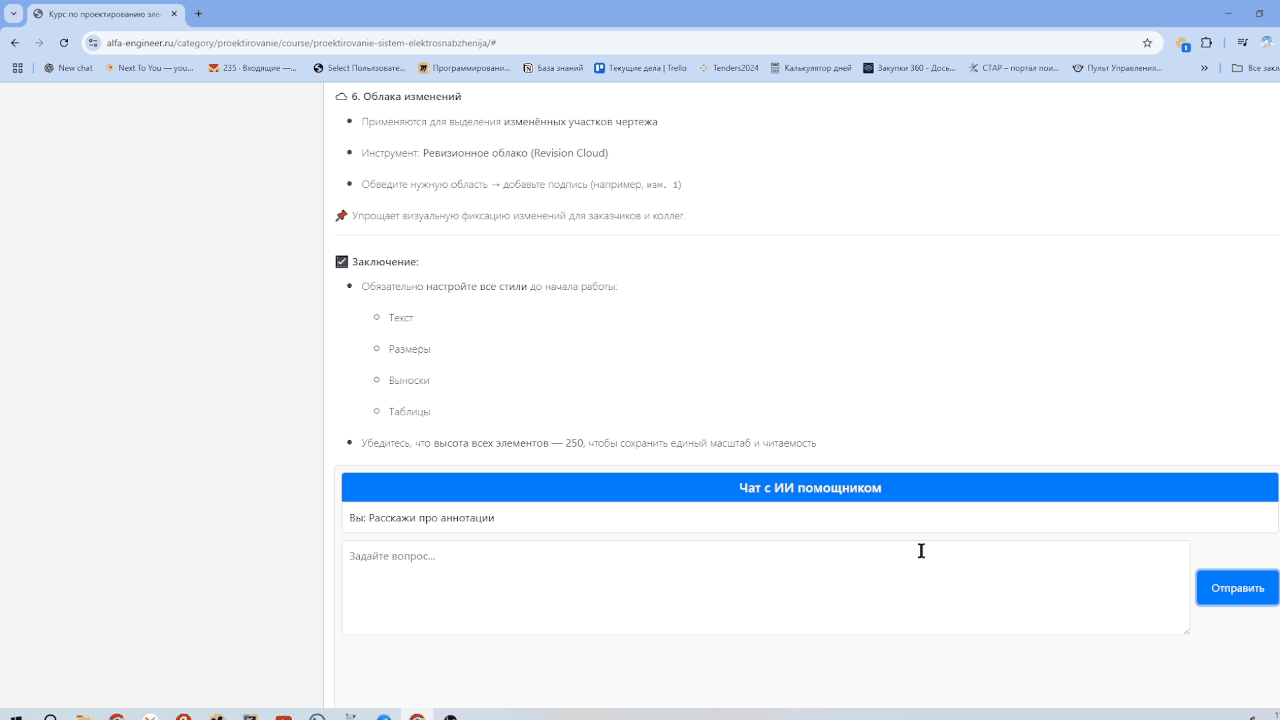Viewport: 1280px width, 720px height.
Task: Click the browser Back arrow
Action: 15,43
